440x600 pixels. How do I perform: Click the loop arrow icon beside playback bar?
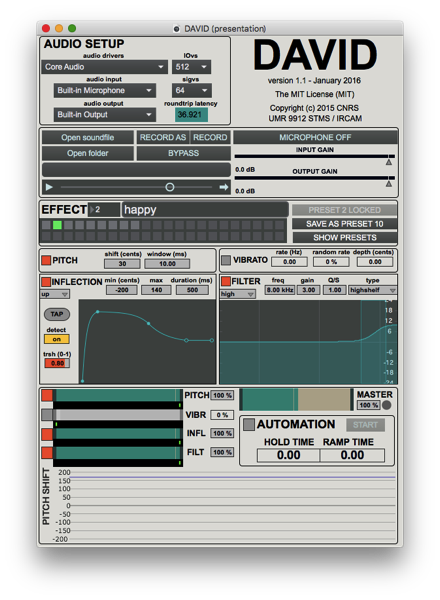coord(224,187)
